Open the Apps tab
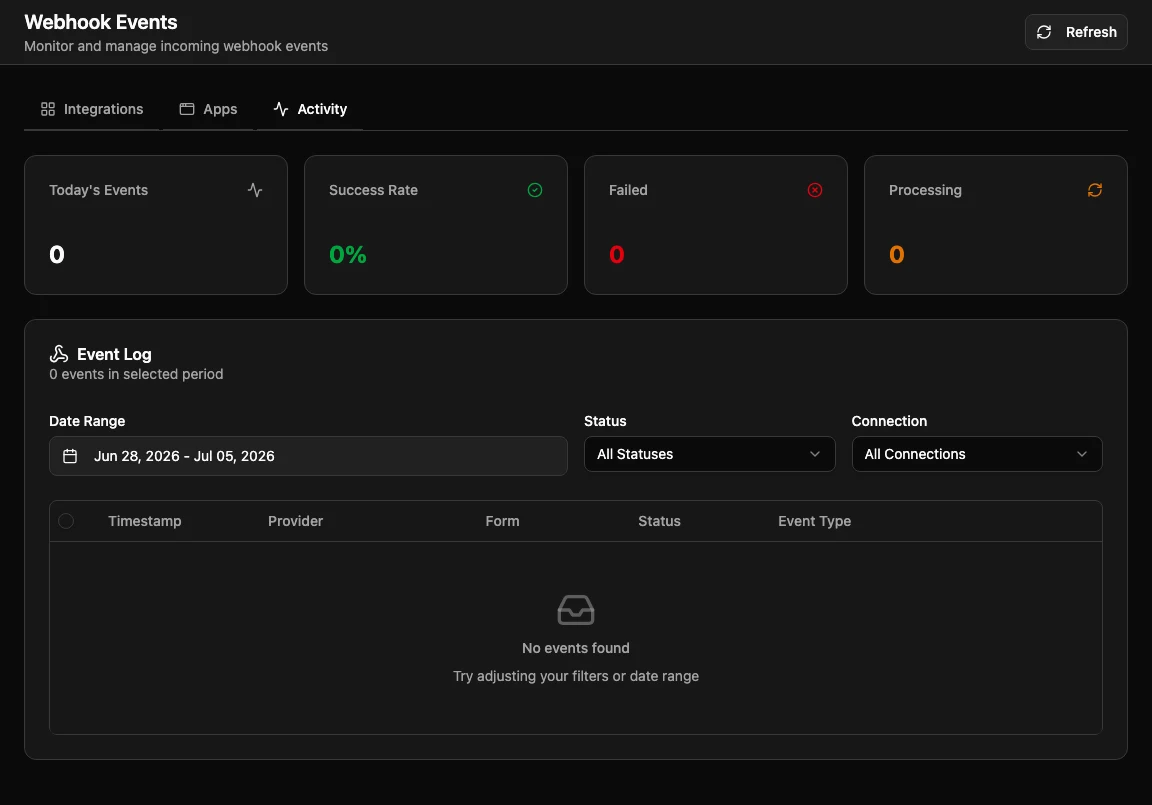 (x=209, y=109)
